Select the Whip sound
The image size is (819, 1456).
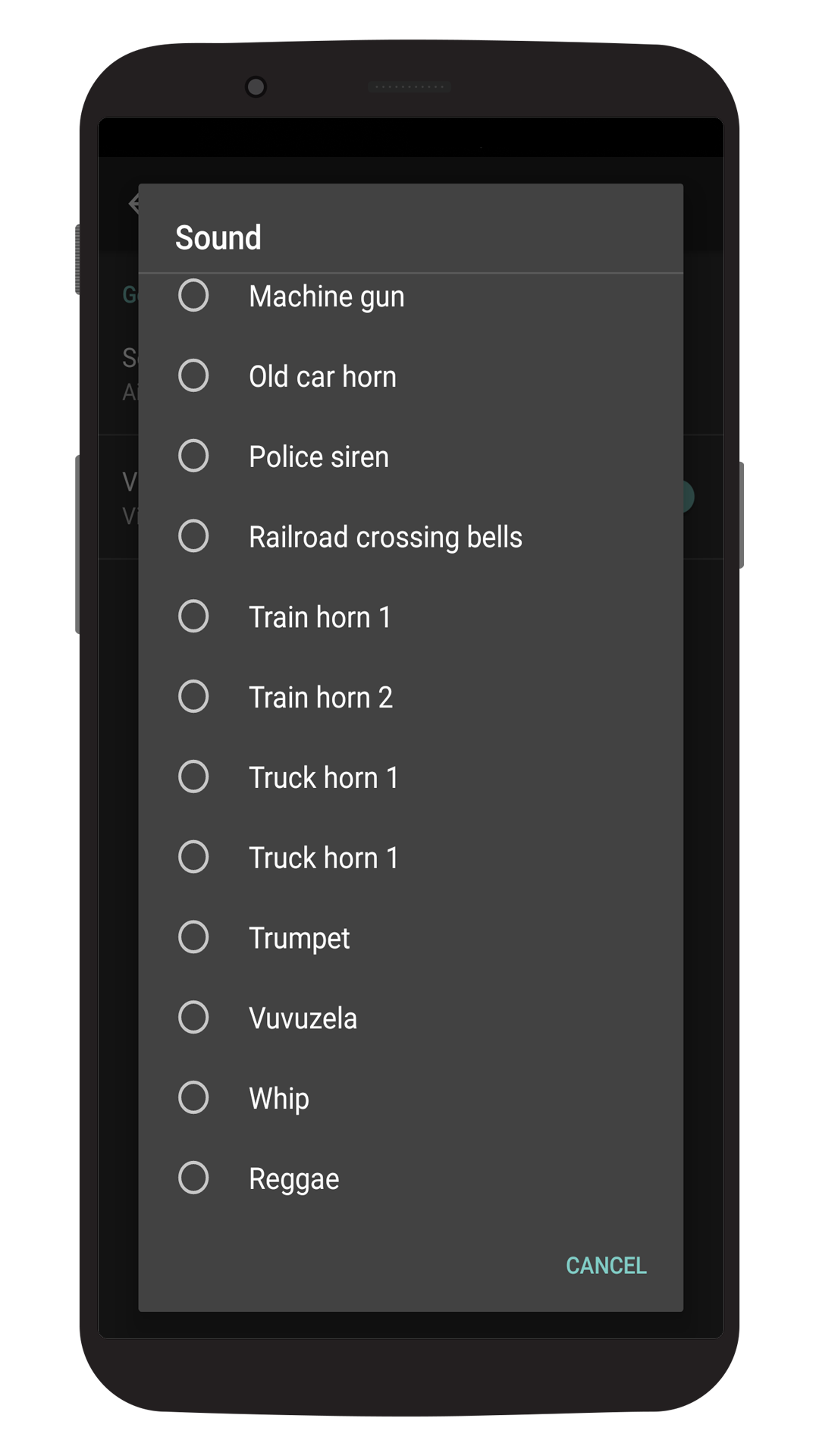pyautogui.click(x=193, y=1098)
